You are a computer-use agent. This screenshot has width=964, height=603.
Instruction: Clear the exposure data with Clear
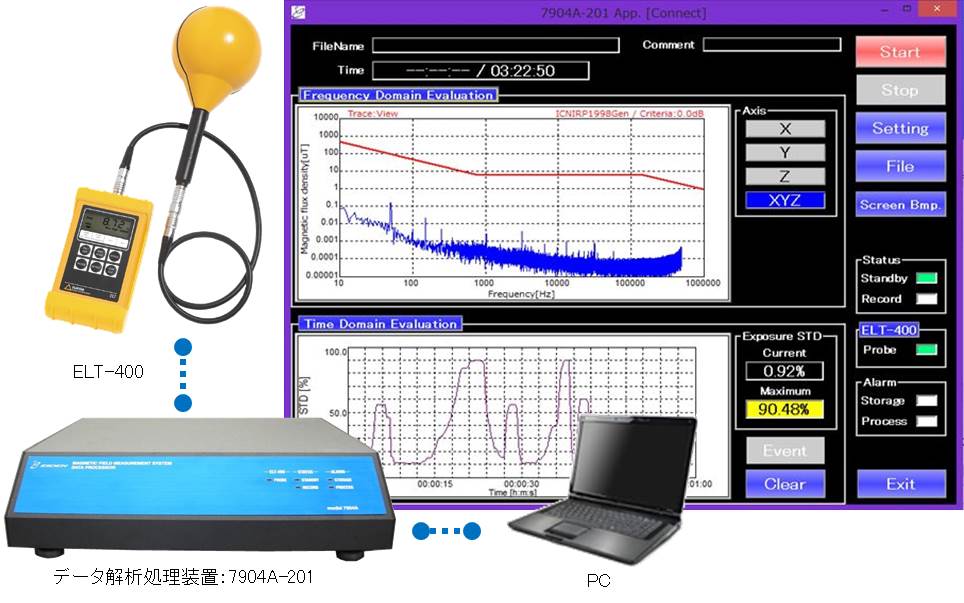pos(785,484)
